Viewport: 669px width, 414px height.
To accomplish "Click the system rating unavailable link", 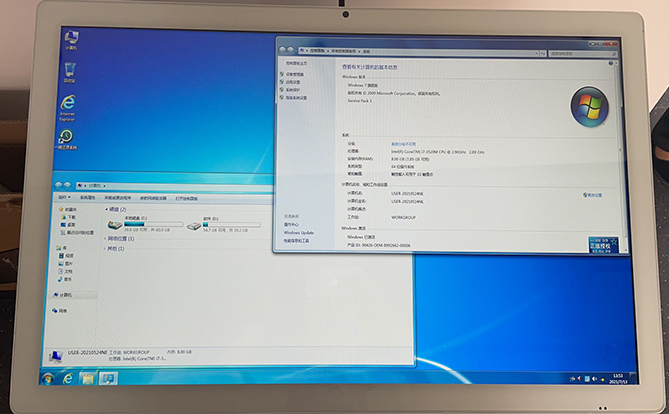I will (x=403, y=144).
